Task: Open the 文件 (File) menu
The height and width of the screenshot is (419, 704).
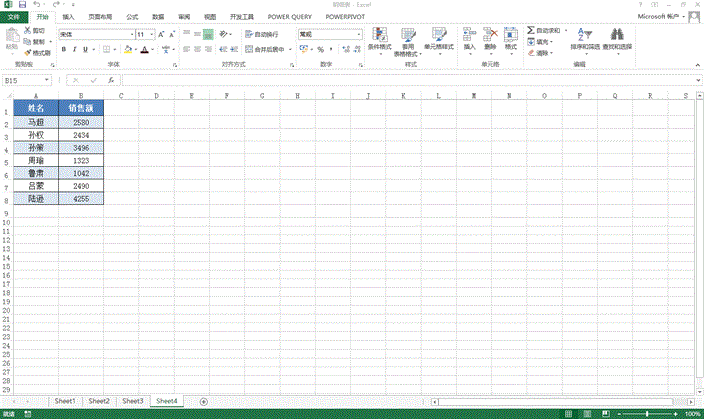Action: pyautogui.click(x=11, y=17)
